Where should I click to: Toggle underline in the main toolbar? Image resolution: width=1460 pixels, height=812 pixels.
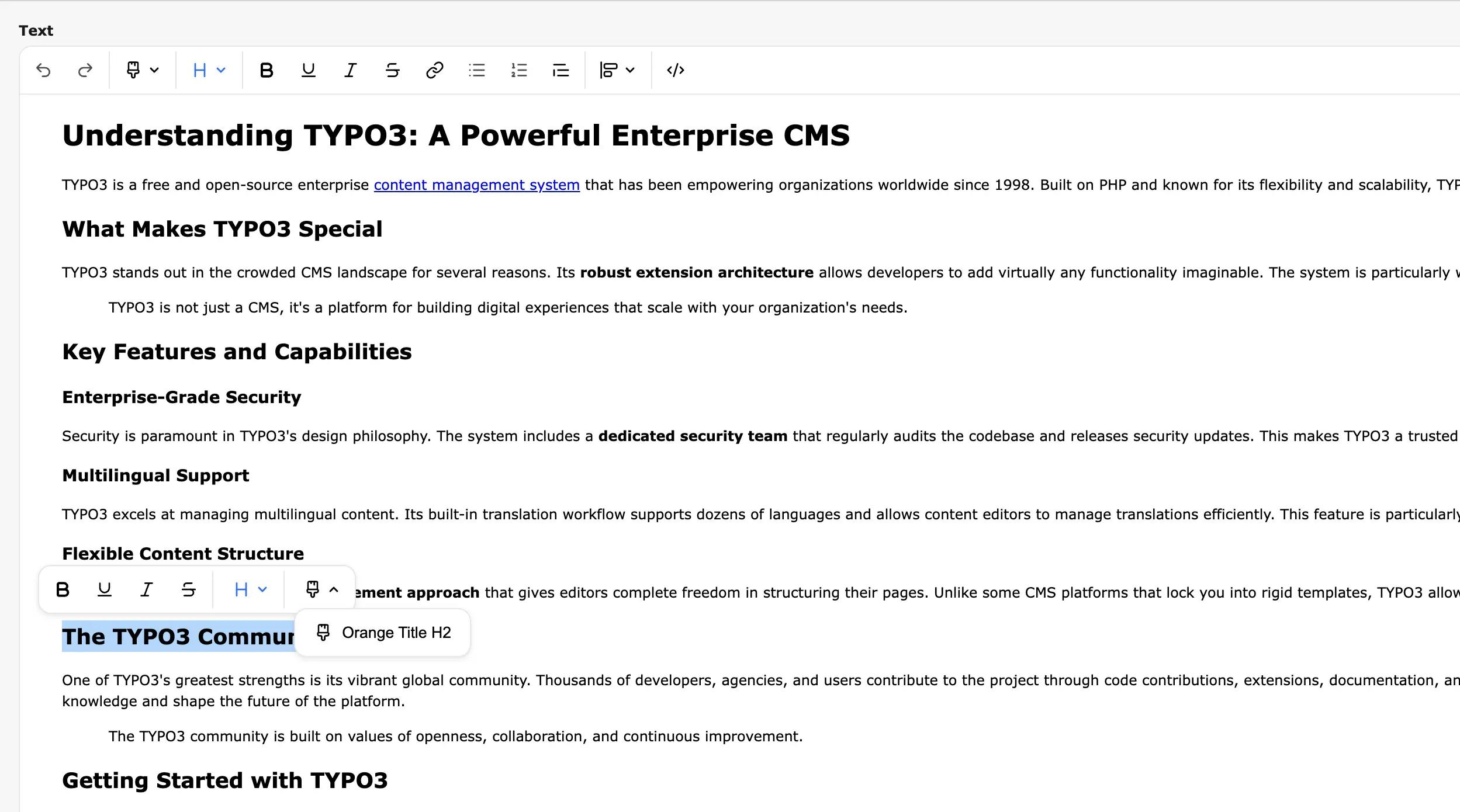coord(308,70)
